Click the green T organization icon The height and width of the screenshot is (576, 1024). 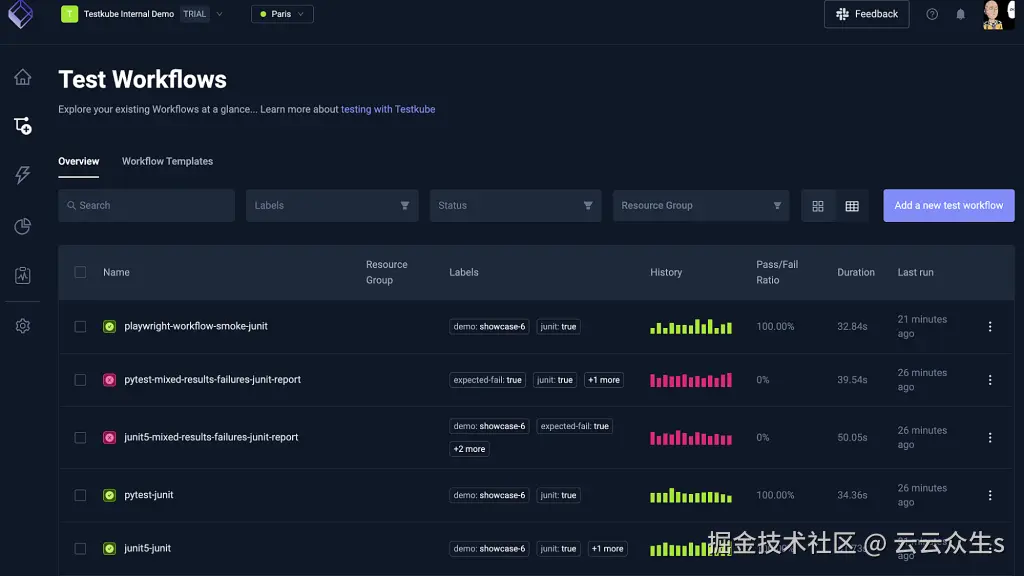pos(69,14)
